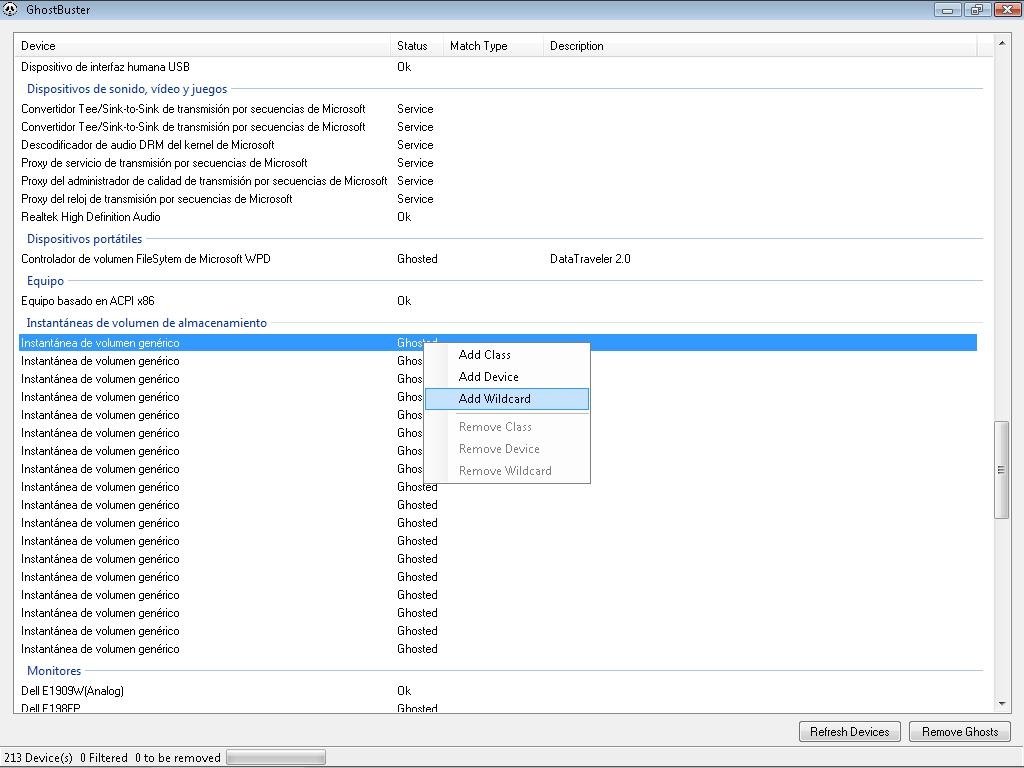Image resolution: width=1024 pixels, height=768 pixels.
Task: Select the Controlador de volumen FileSytem WPD row
Action: (498, 259)
